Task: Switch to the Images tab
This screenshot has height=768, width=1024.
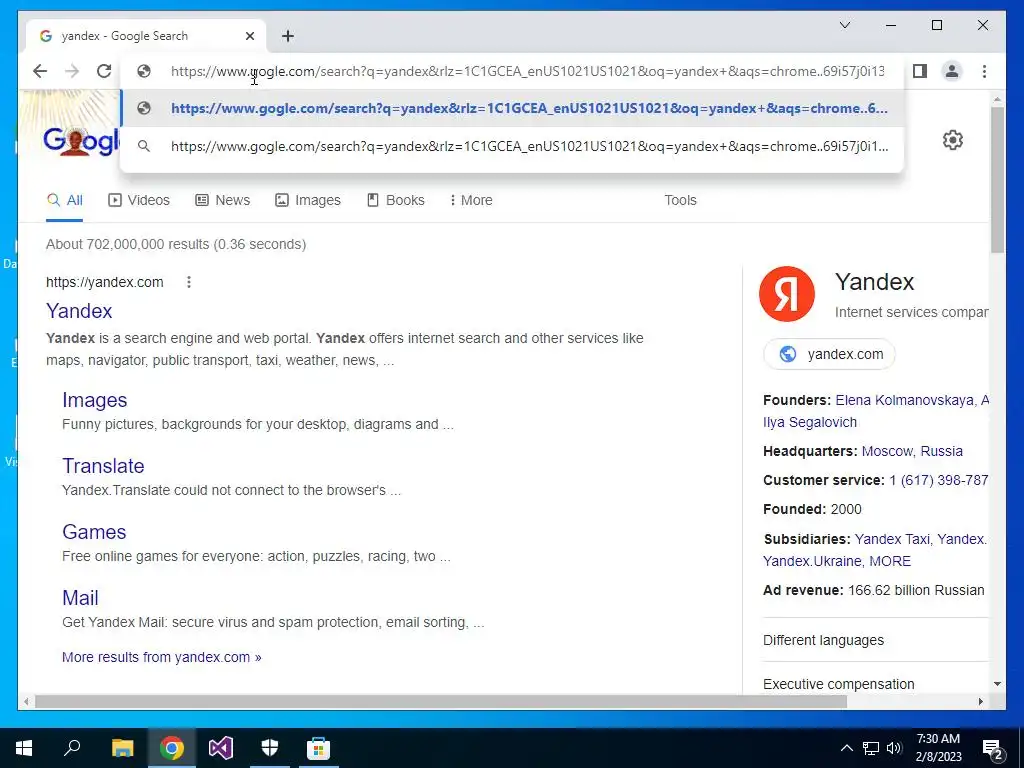Action: [x=308, y=200]
